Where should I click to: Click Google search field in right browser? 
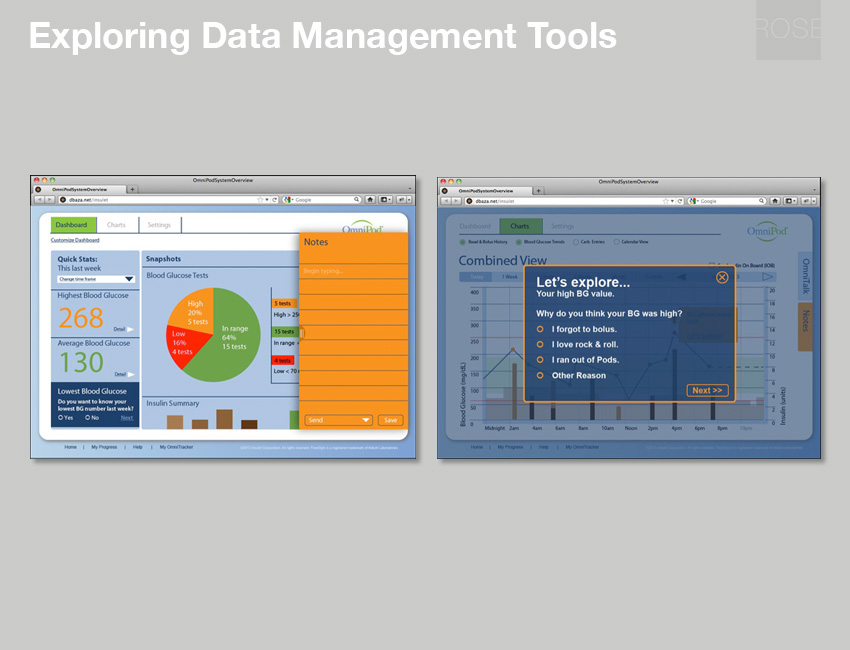pos(729,201)
